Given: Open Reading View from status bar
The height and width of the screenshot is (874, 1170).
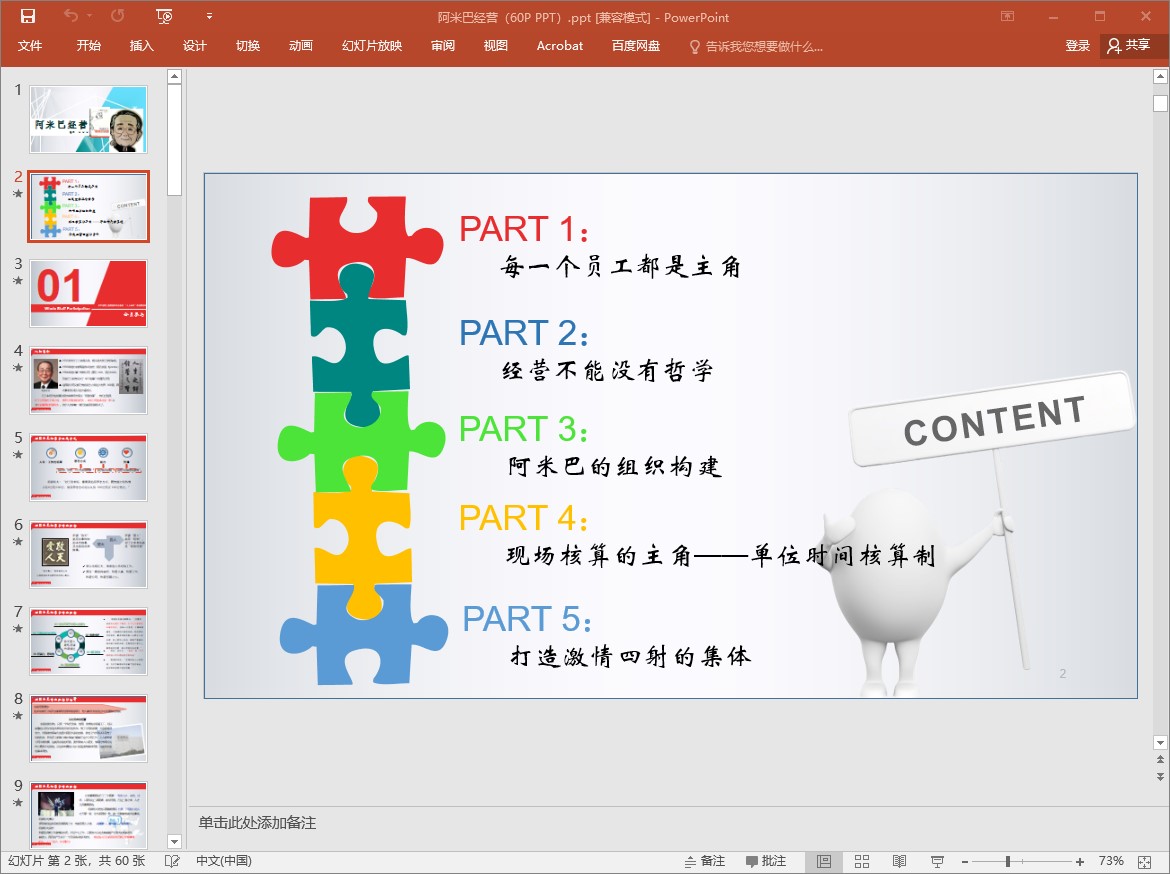Looking at the screenshot, I should pos(900,861).
